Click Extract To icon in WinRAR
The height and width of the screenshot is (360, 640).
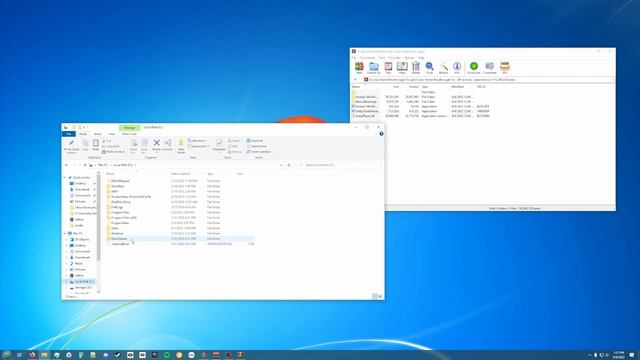tap(373, 67)
